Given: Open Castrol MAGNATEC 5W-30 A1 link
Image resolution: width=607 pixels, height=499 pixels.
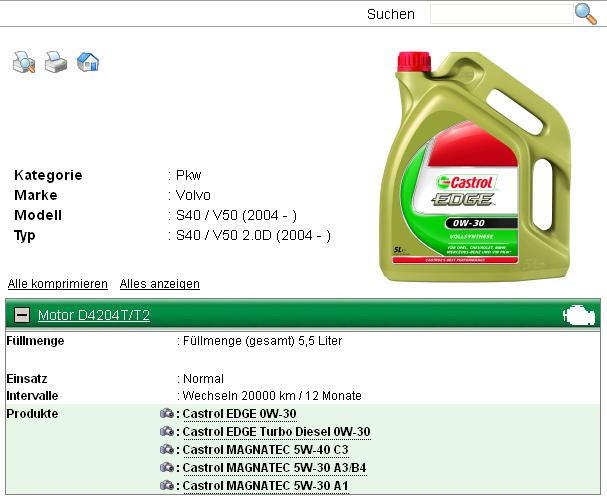Looking at the screenshot, I should [265, 485].
